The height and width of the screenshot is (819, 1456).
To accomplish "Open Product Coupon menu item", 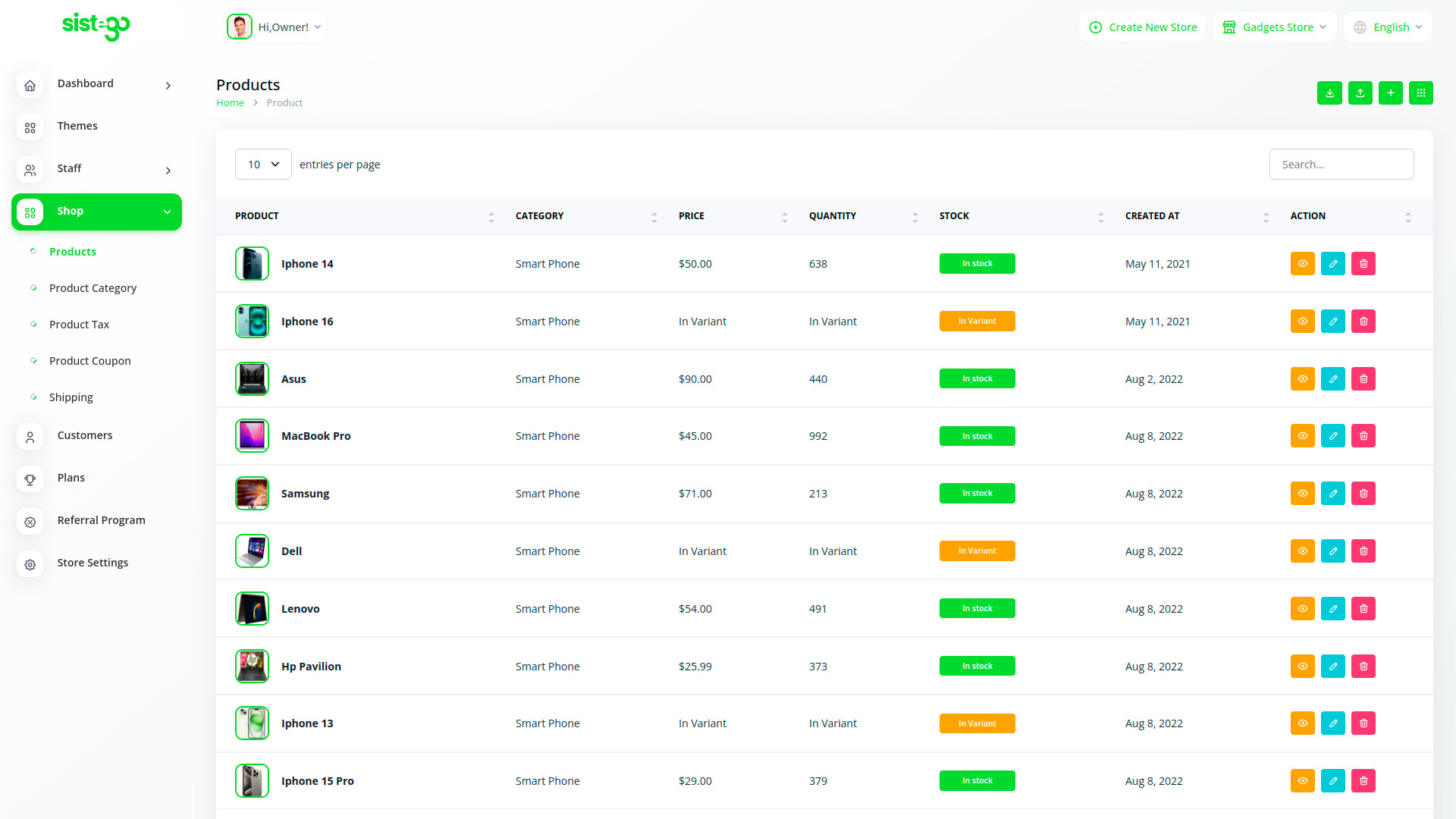I will click(x=89, y=361).
